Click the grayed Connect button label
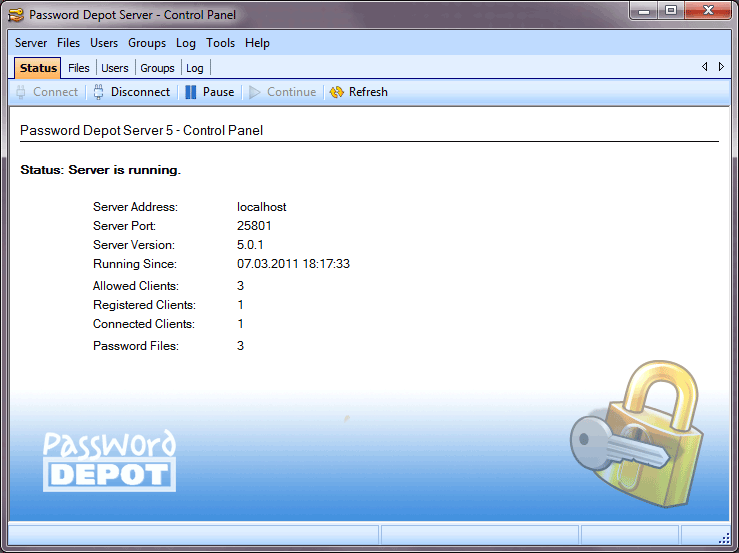The width and height of the screenshot is (739, 553). coord(55,92)
